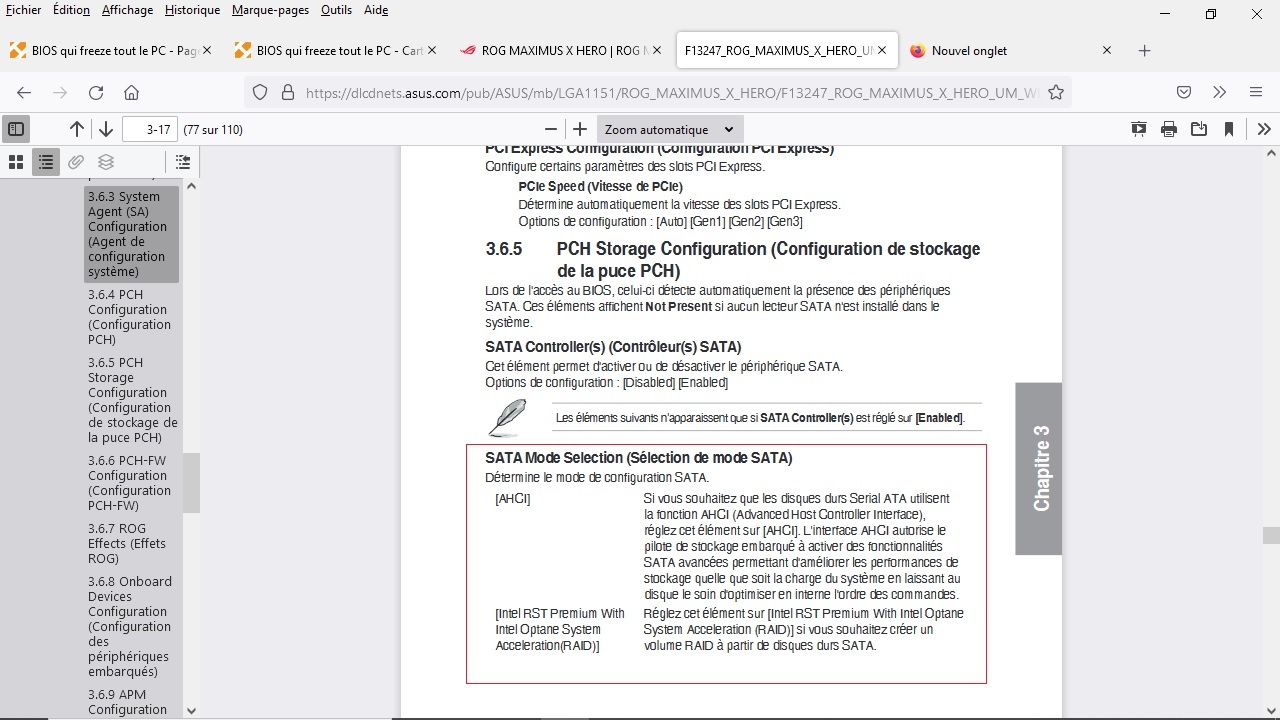Click the address bar URL
The height and width of the screenshot is (720, 1280).
[672, 93]
